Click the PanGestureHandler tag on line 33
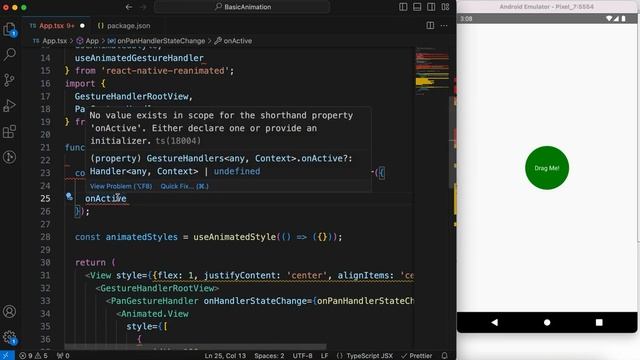This screenshot has width=640, height=360. [154, 301]
